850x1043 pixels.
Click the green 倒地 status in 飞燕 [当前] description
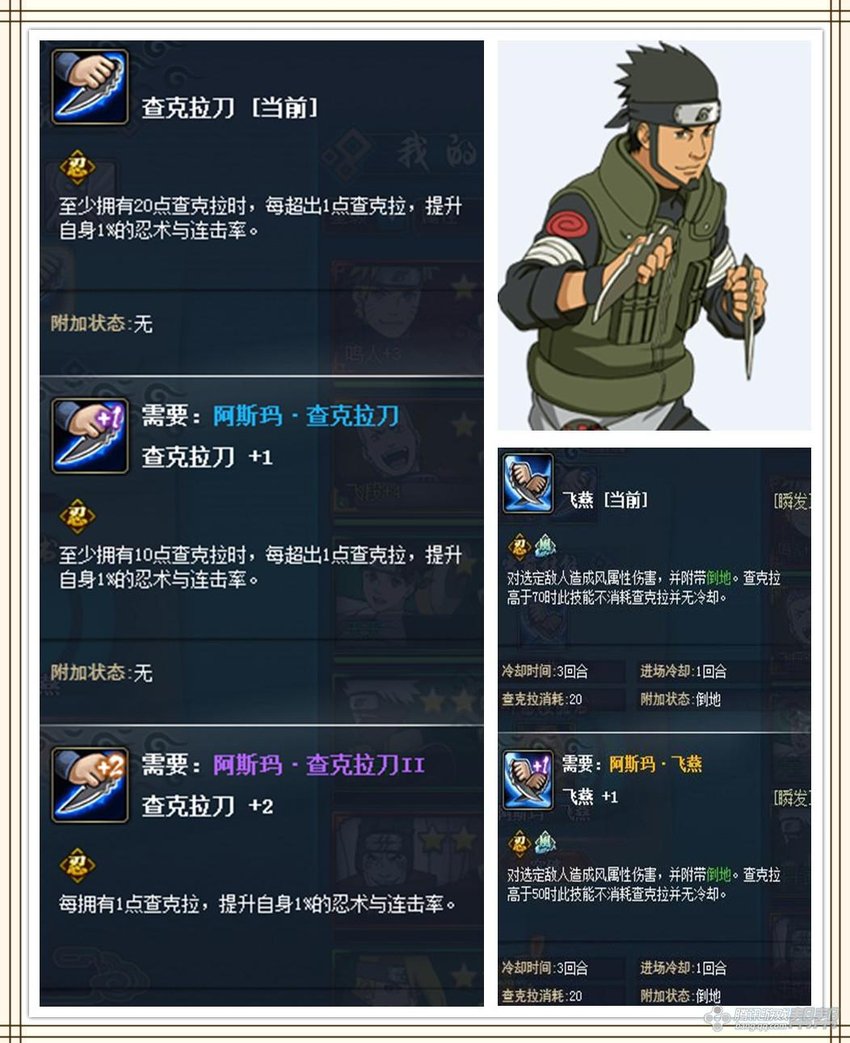(x=719, y=578)
